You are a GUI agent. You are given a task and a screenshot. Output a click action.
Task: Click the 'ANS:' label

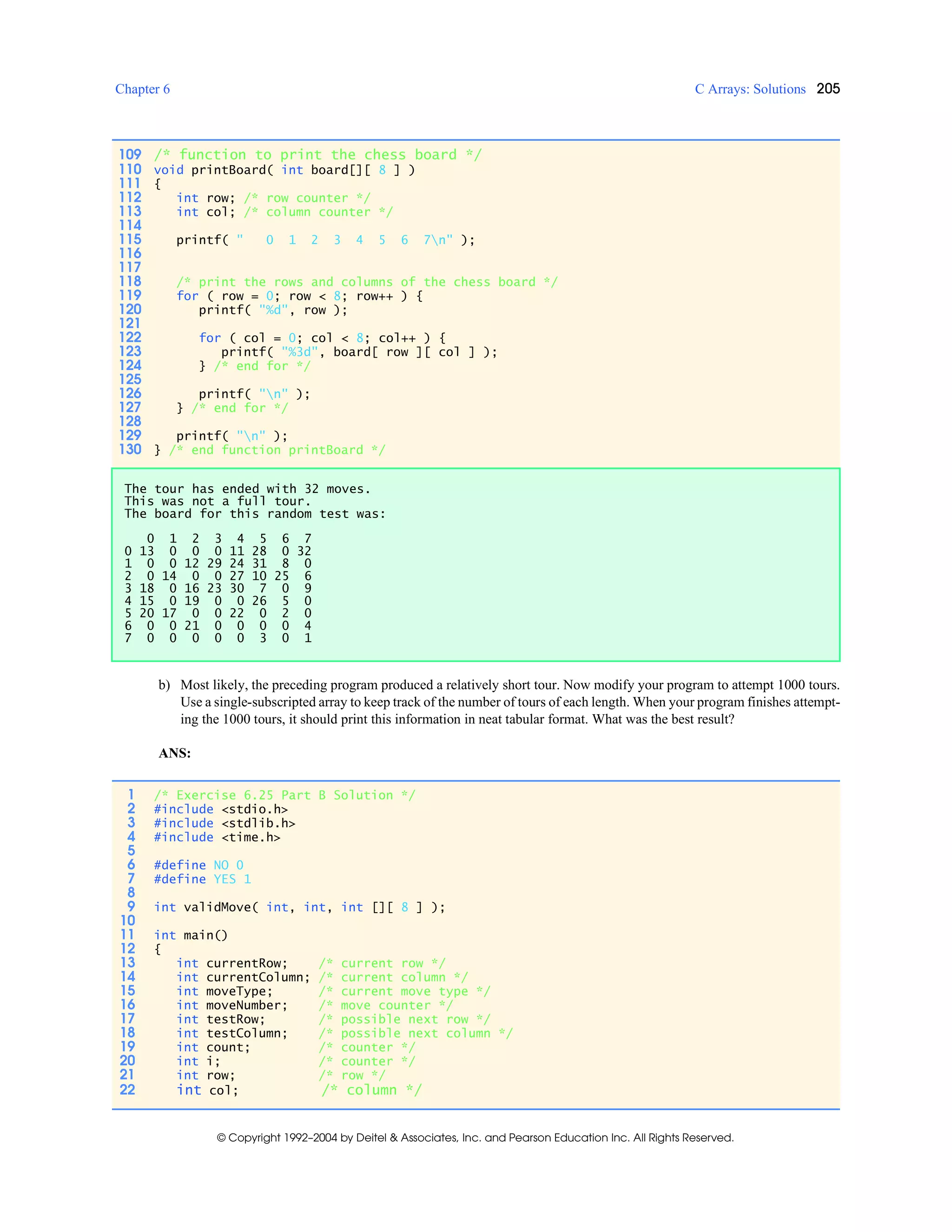[174, 754]
